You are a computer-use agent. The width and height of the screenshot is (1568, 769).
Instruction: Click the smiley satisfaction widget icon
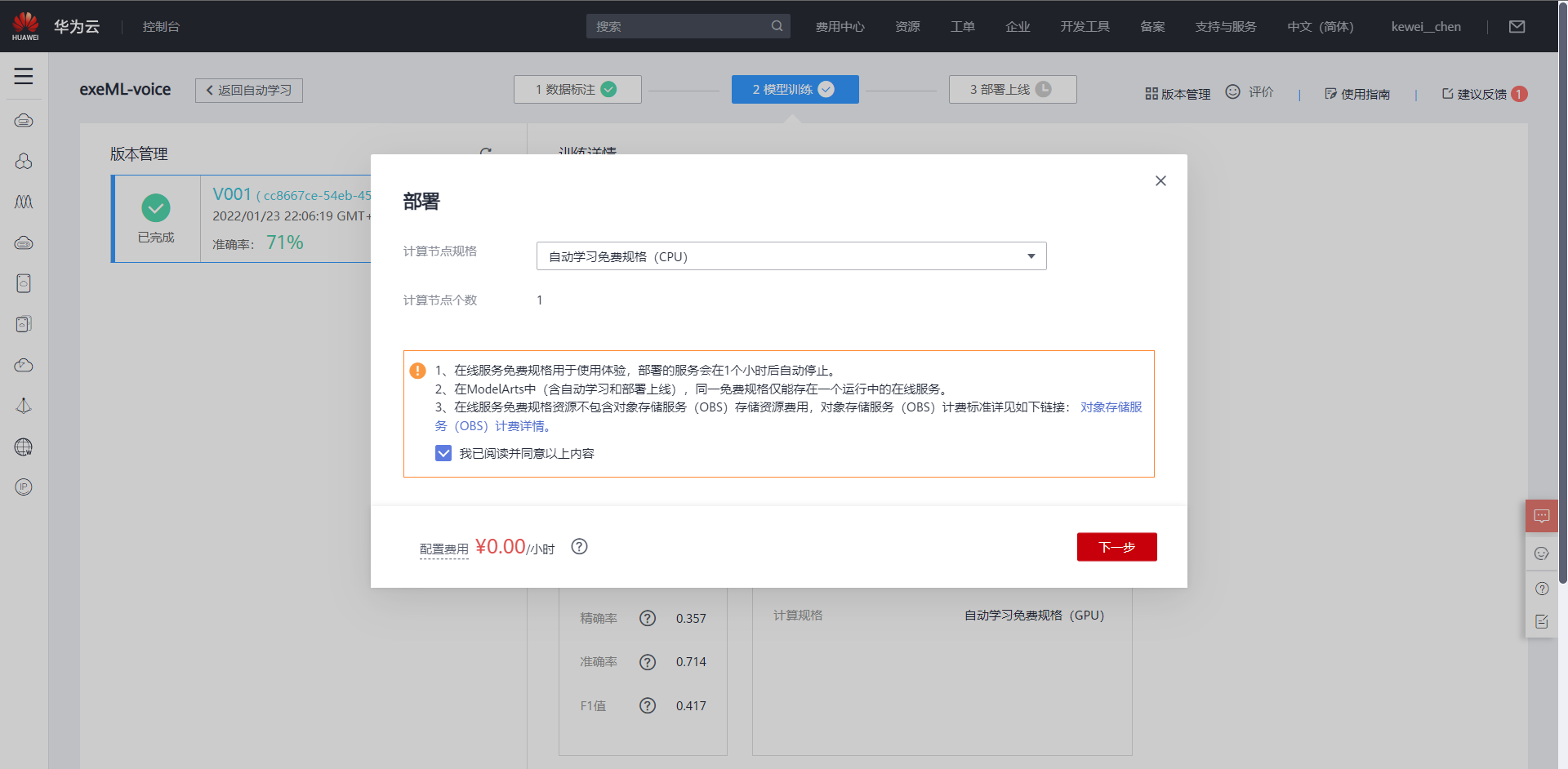tap(1542, 553)
